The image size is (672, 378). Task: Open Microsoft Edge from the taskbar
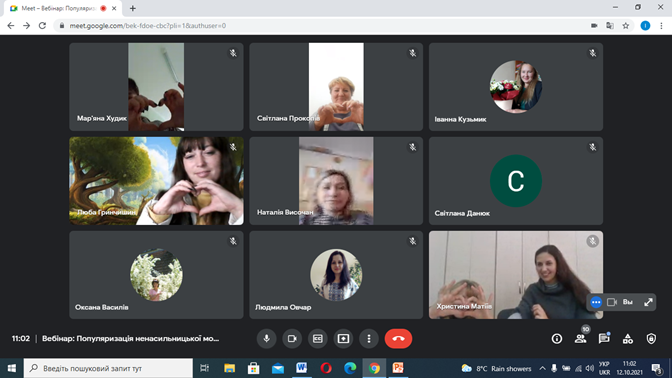click(x=350, y=368)
